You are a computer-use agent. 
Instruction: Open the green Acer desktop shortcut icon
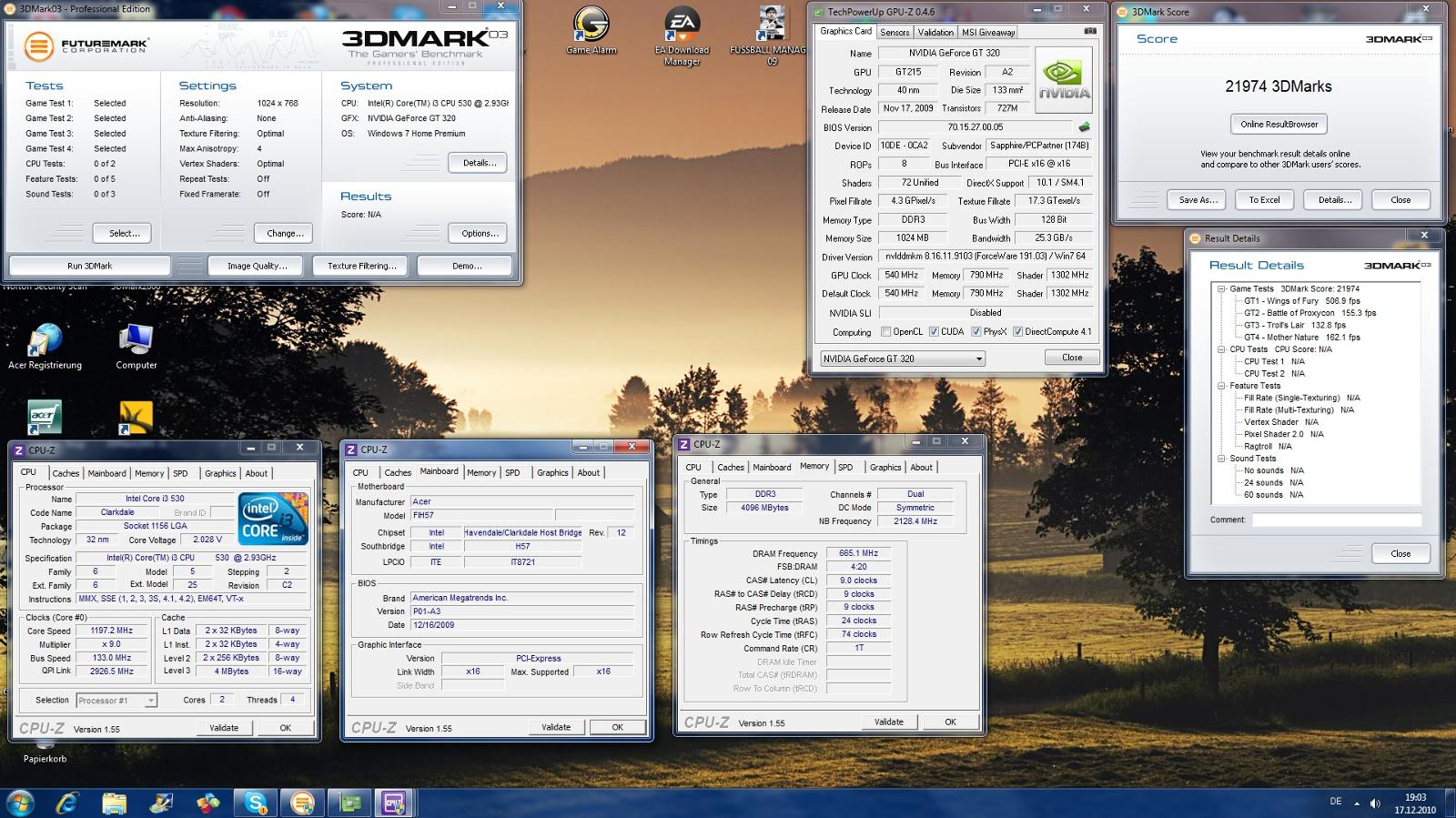45,418
